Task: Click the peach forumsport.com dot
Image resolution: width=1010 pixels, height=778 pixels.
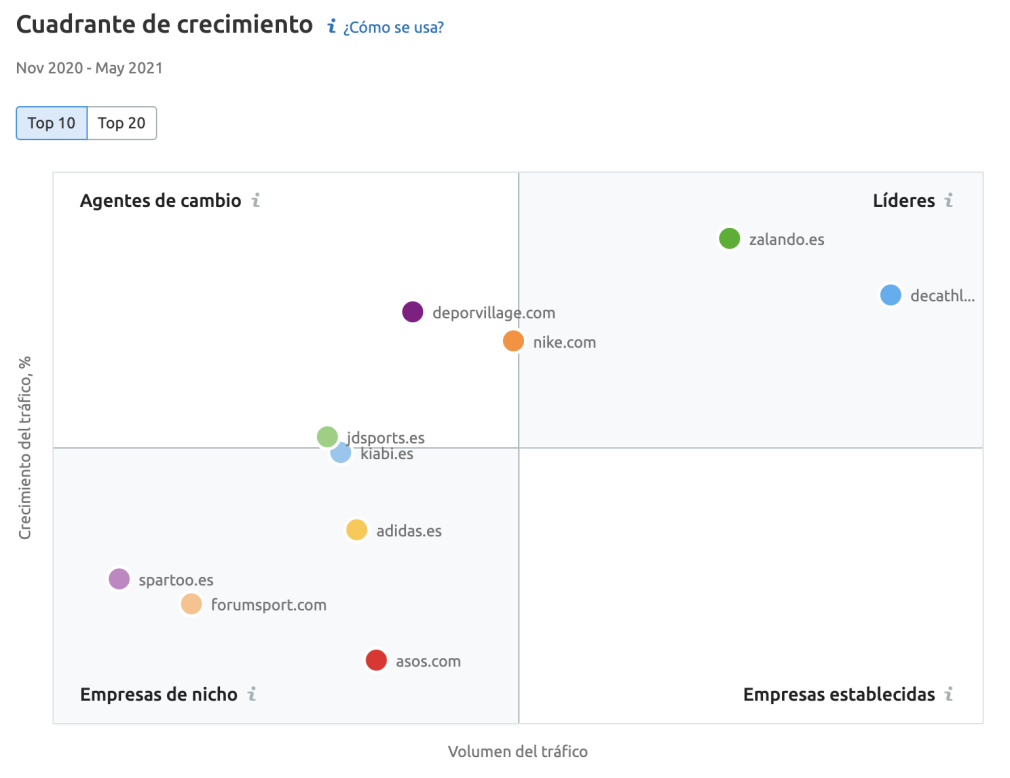Action: [191, 604]
